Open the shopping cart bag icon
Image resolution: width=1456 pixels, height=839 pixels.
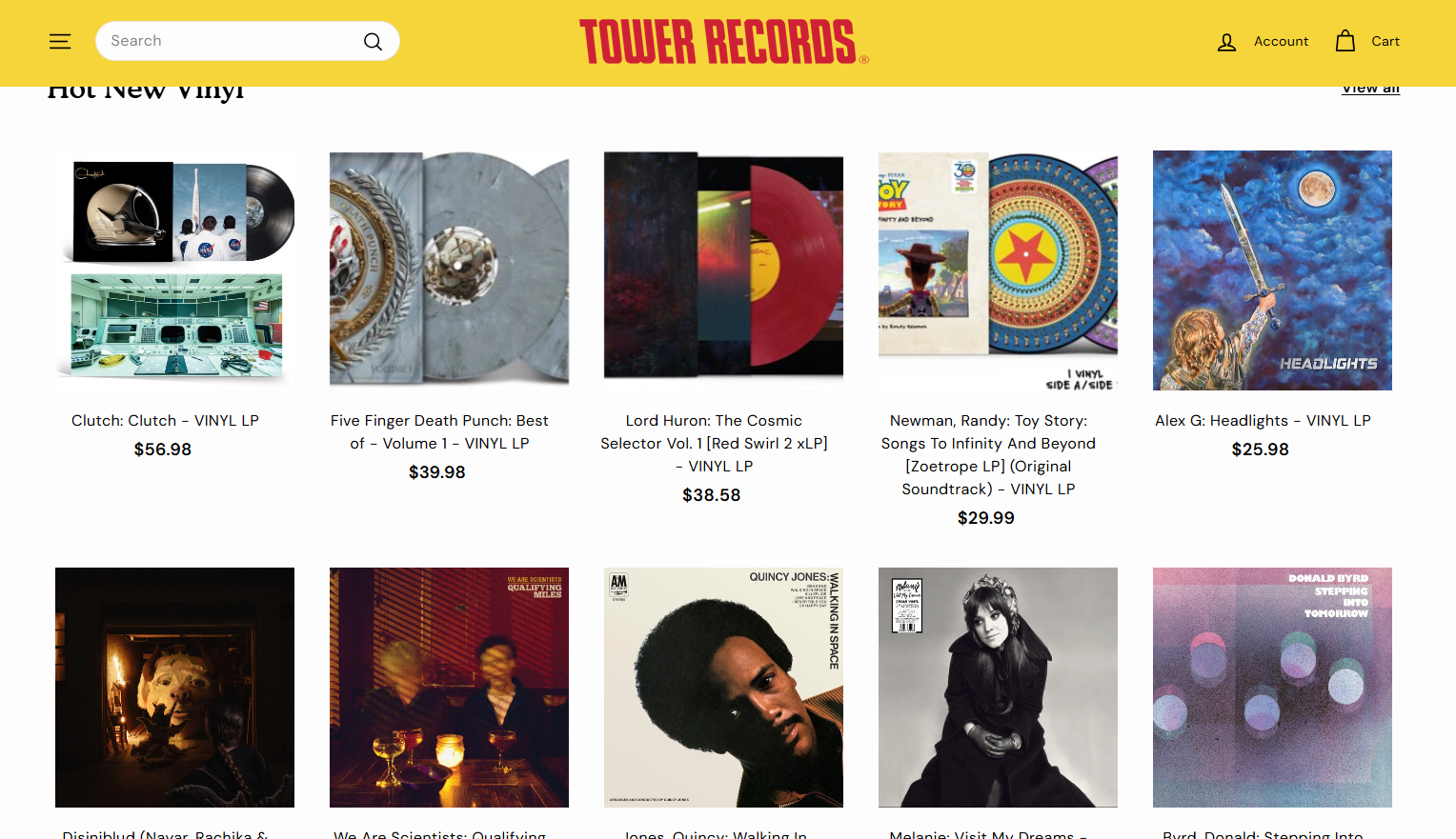pyautogui.click(x=1345, y=41)
